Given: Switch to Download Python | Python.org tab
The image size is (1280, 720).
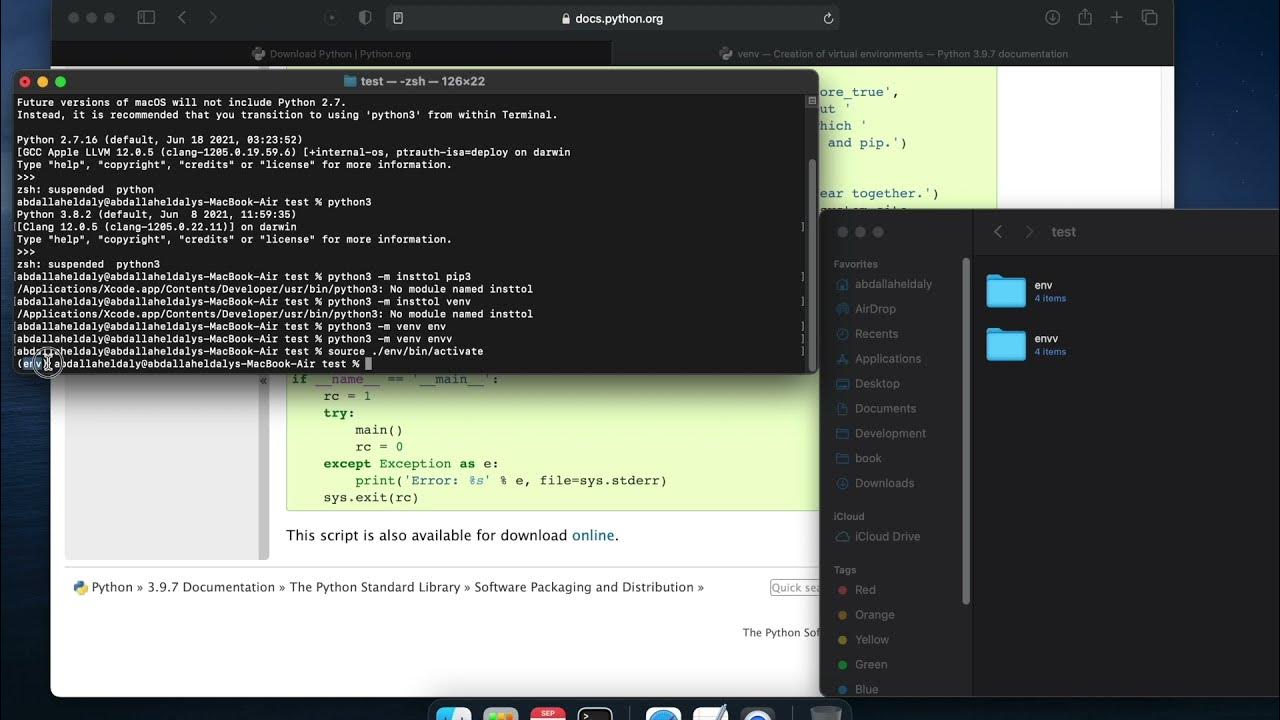Looking at the screenshot, I should click(332, 54).
